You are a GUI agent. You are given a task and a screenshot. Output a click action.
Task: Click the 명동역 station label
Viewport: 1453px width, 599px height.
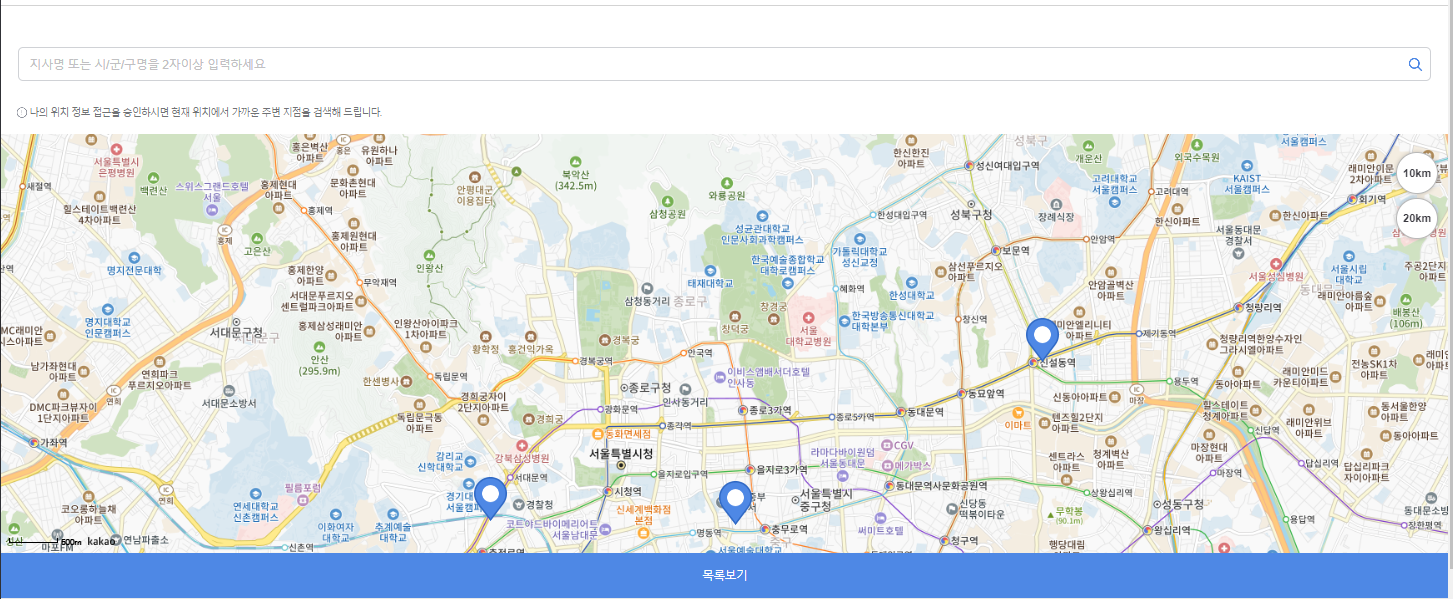point(709,533)
